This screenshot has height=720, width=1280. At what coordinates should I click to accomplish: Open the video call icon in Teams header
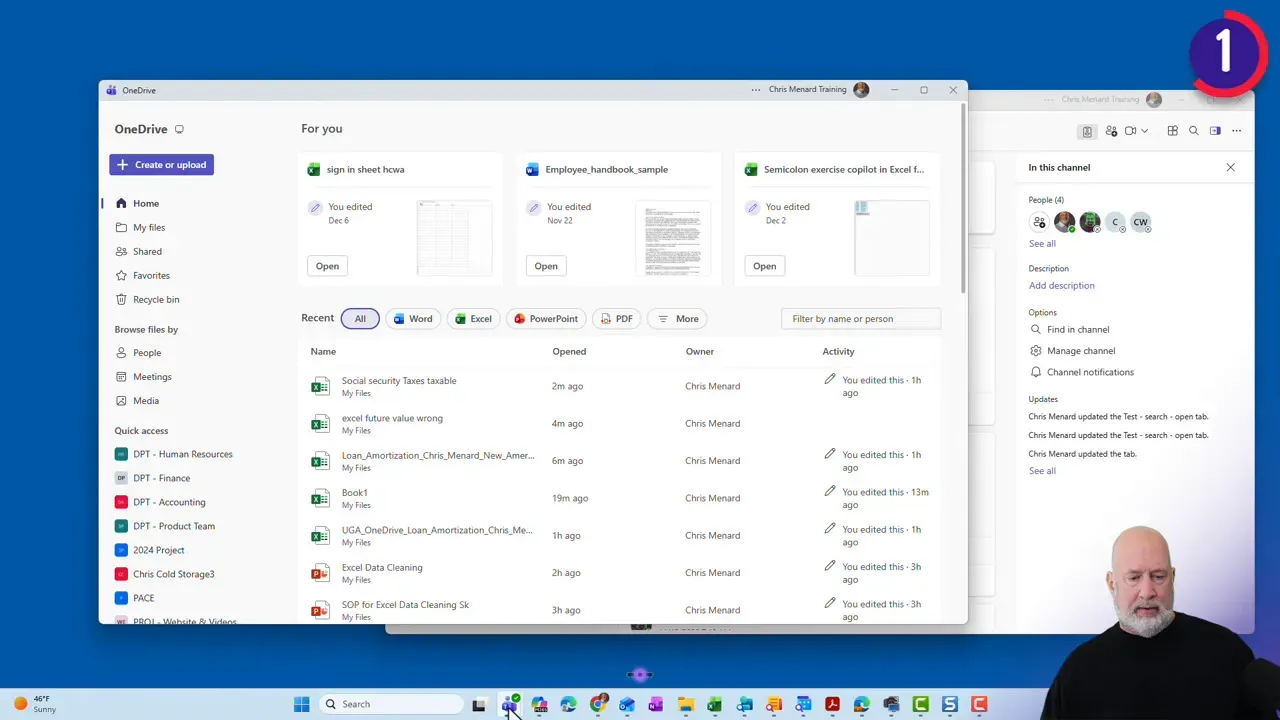[x=1130, y=131]
